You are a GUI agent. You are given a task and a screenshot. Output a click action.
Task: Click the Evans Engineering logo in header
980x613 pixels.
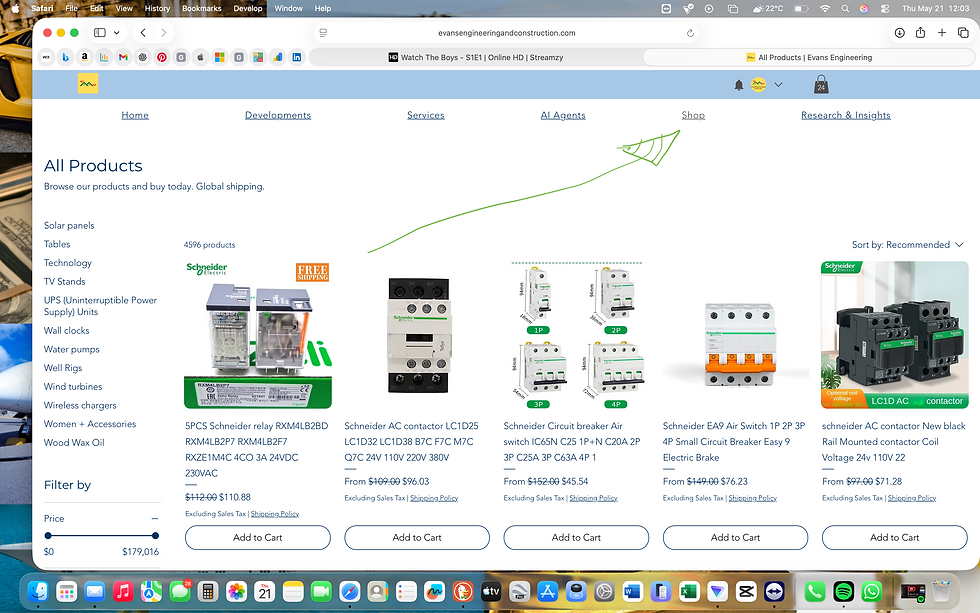point(88,84)
